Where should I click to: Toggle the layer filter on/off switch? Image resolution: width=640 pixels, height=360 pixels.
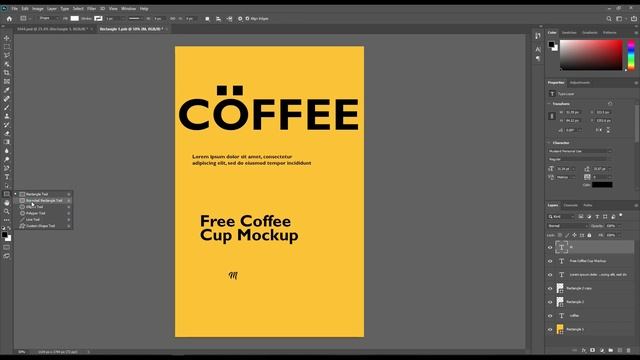click(x=621, y=215)
